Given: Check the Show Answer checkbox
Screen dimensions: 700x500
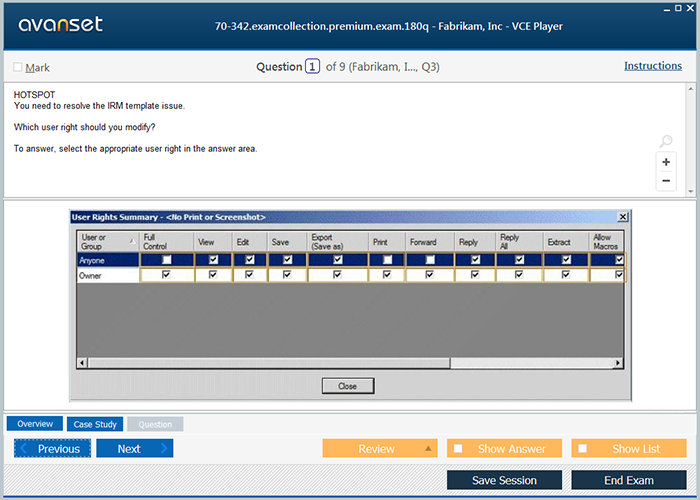Looking at the screenshot, I should coord(458,448).
